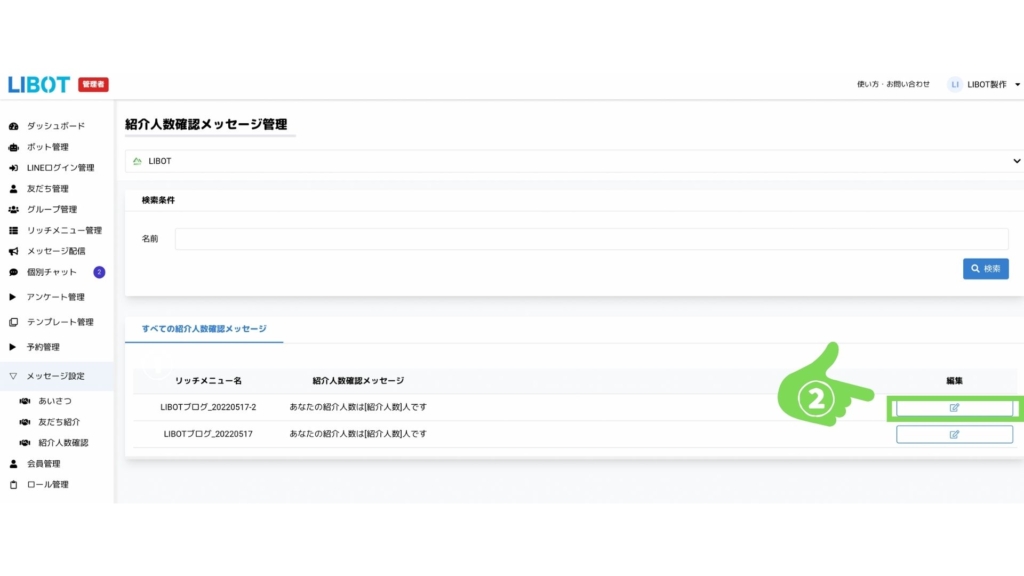
Task: Click the 個別チャット speech bubble icon
Action: (x=13, y=273)
